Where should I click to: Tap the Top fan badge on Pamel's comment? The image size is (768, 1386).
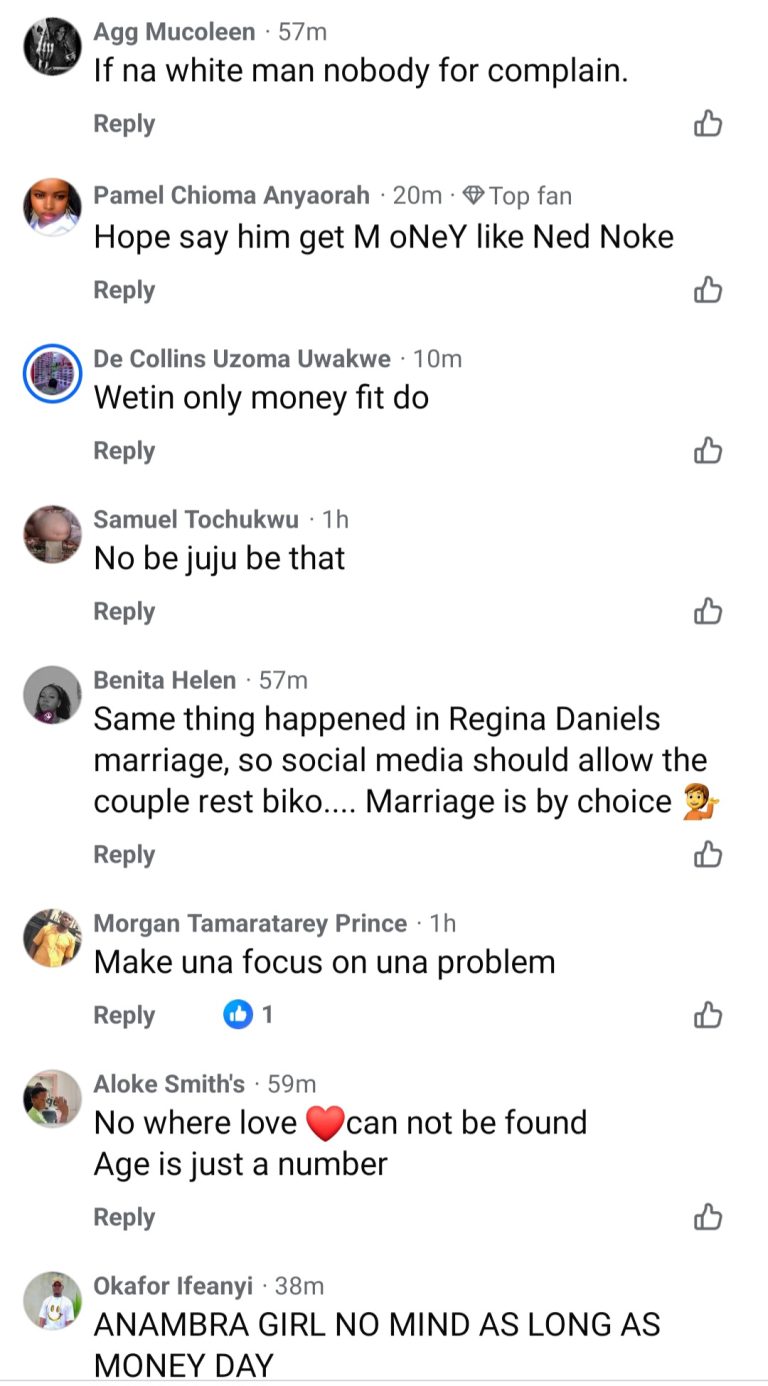(x=518, y=196)
